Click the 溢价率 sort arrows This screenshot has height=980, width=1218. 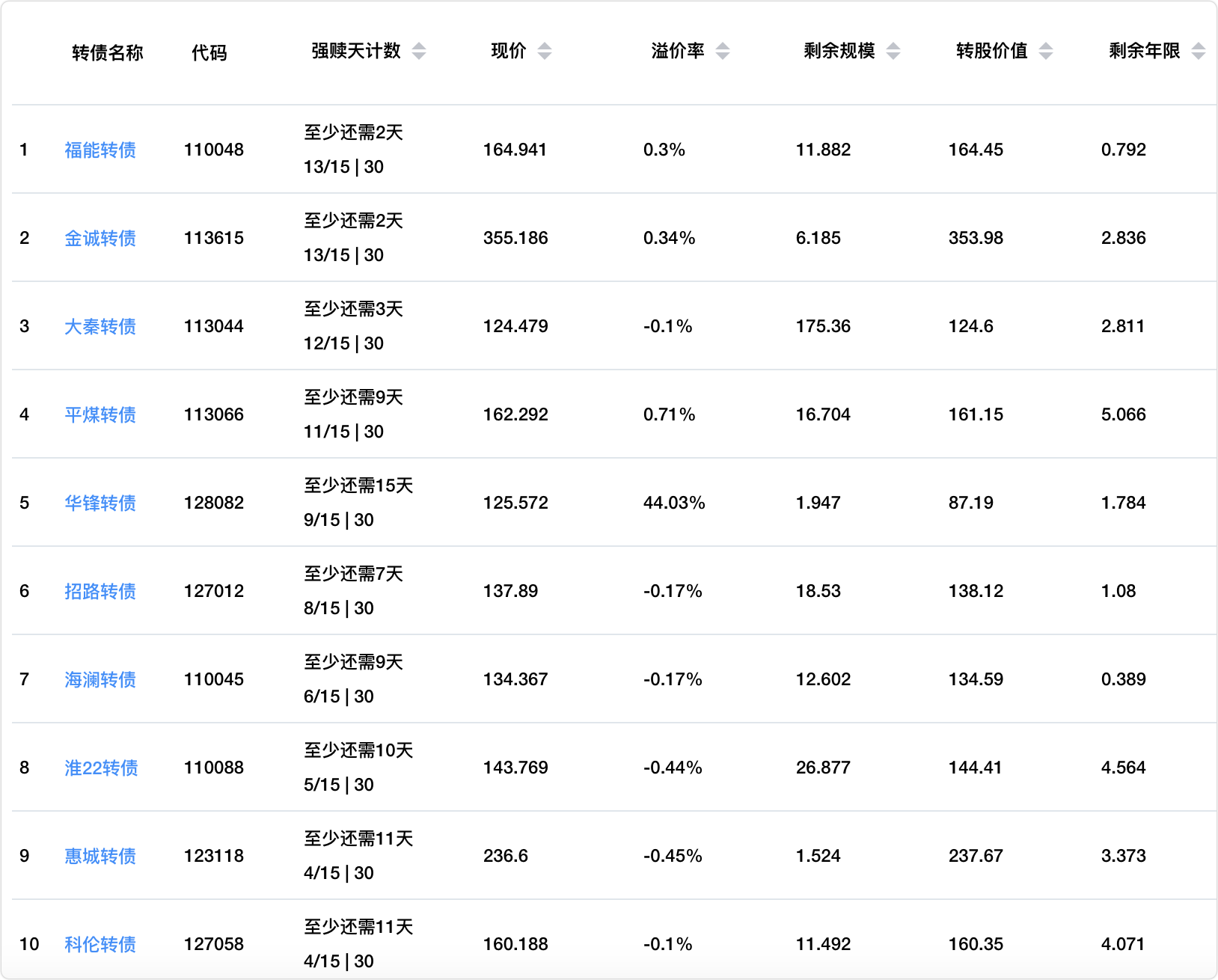(x=722, y=51)
